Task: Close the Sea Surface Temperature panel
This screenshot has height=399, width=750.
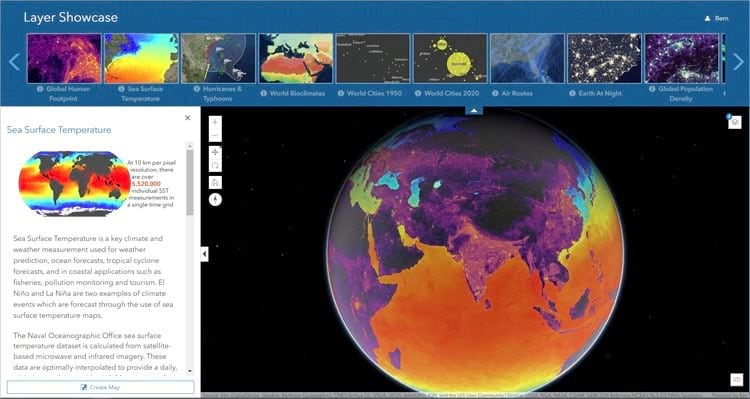Action: (x=188, y=118)
